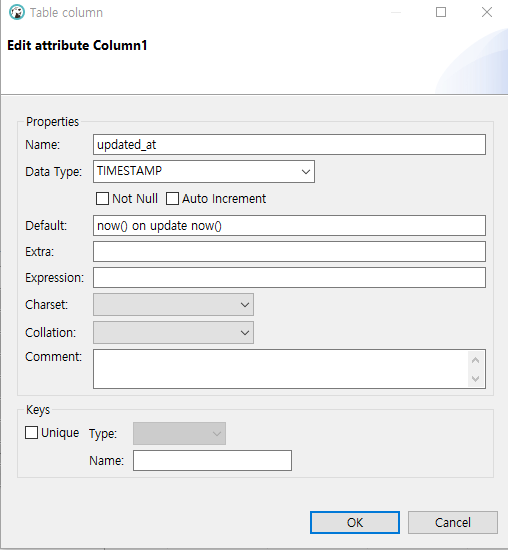The width and height of the screenshot is (508, 550).
Task: Click the 'Edit attribute Column1' heading
Action: coord(77,46)
